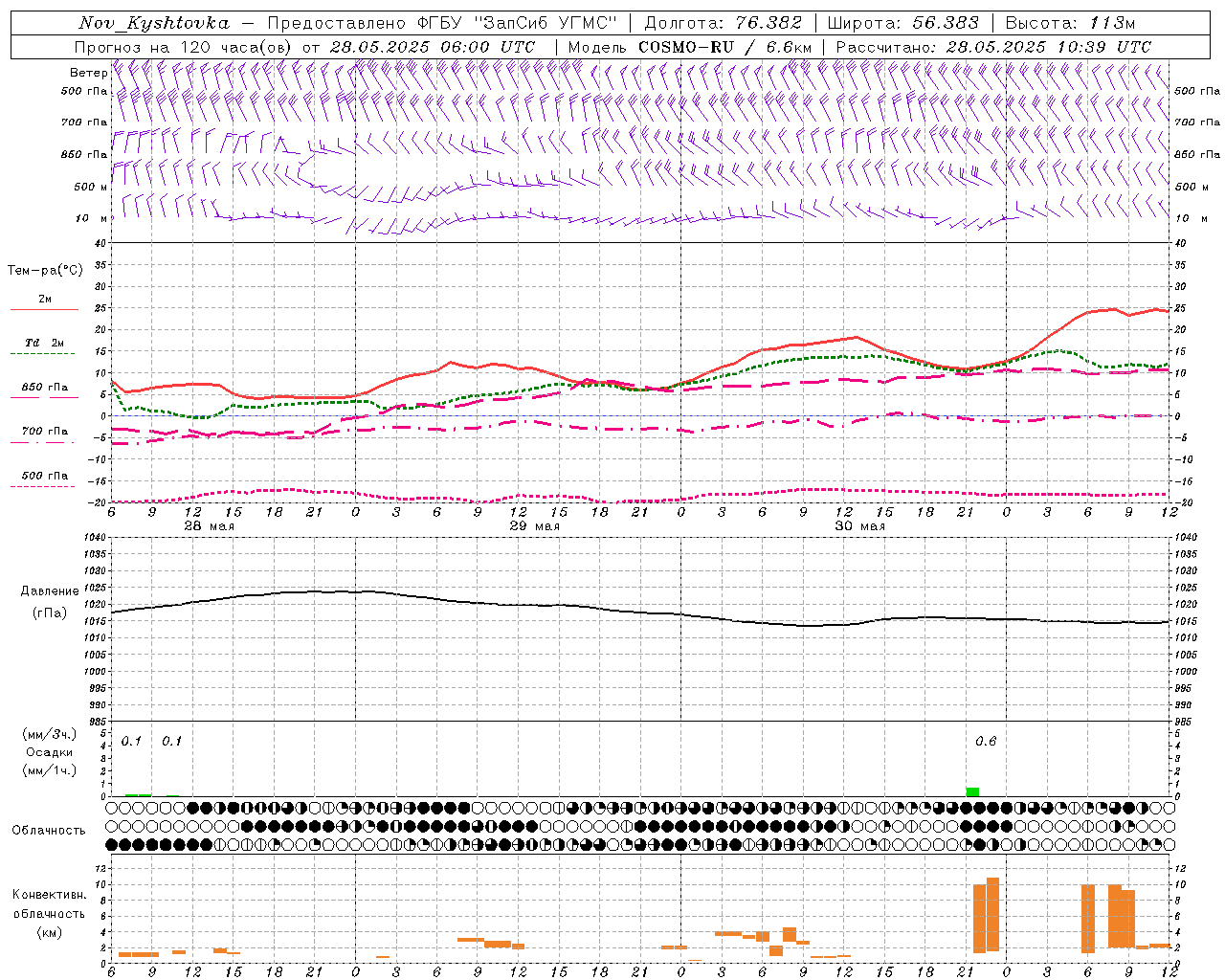Click the "(мм/3ч.)" precipitation unit label
The image size is (1225, 980).
[x=49, y=734]
